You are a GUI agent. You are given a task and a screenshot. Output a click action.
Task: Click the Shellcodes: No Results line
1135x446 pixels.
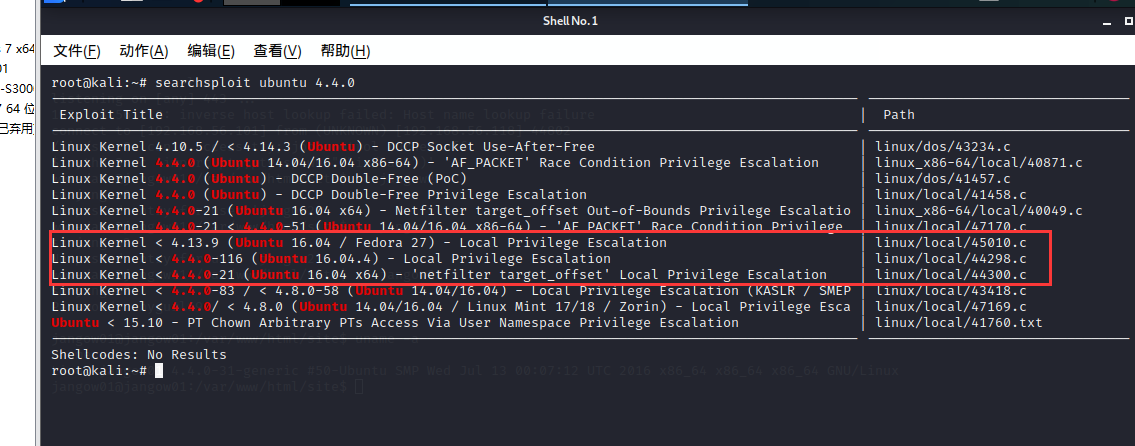(138, 355)
